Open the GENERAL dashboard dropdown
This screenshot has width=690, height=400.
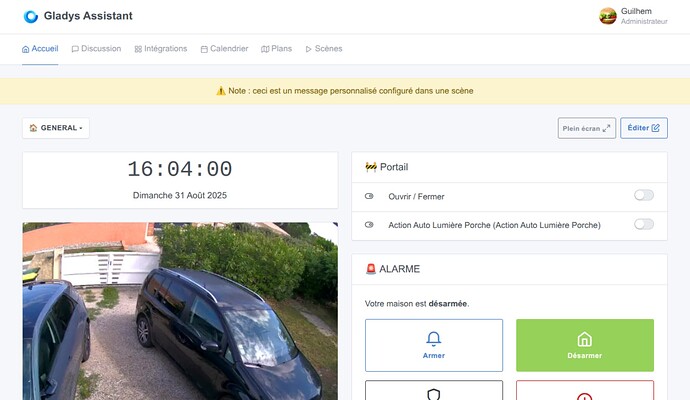(x=56, y=128)
